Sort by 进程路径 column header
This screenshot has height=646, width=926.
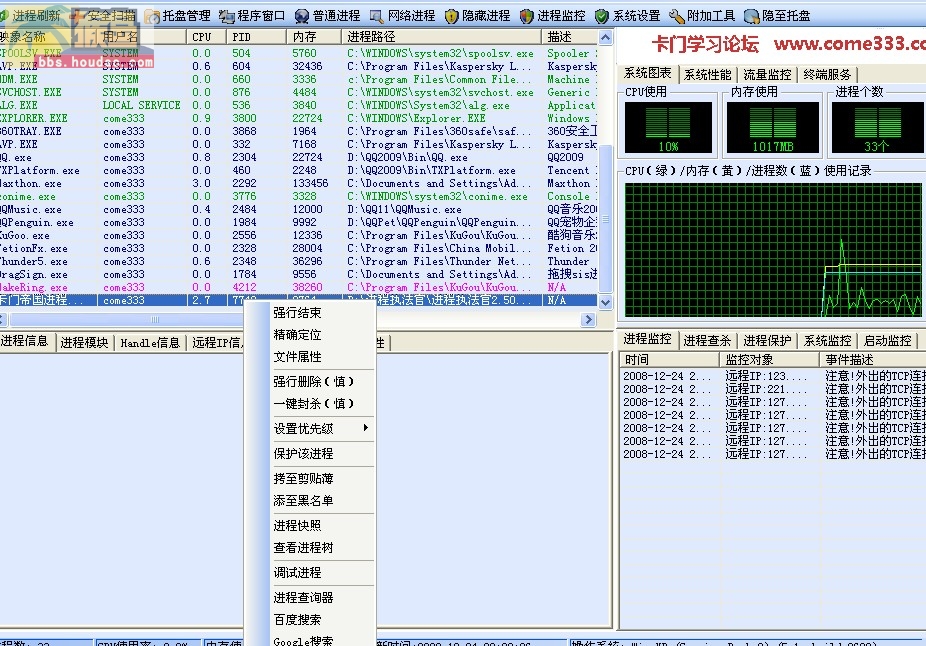coord(441,37)
